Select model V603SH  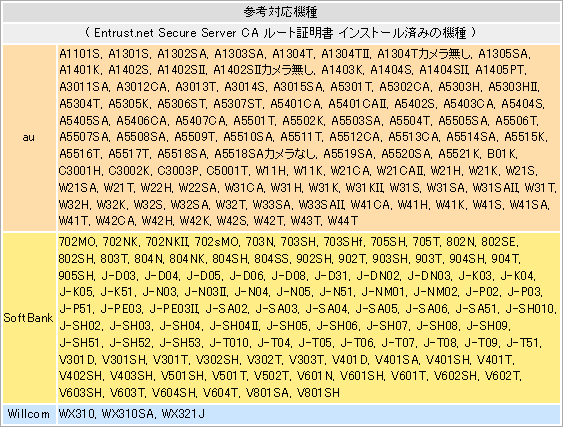pos(80,393)
